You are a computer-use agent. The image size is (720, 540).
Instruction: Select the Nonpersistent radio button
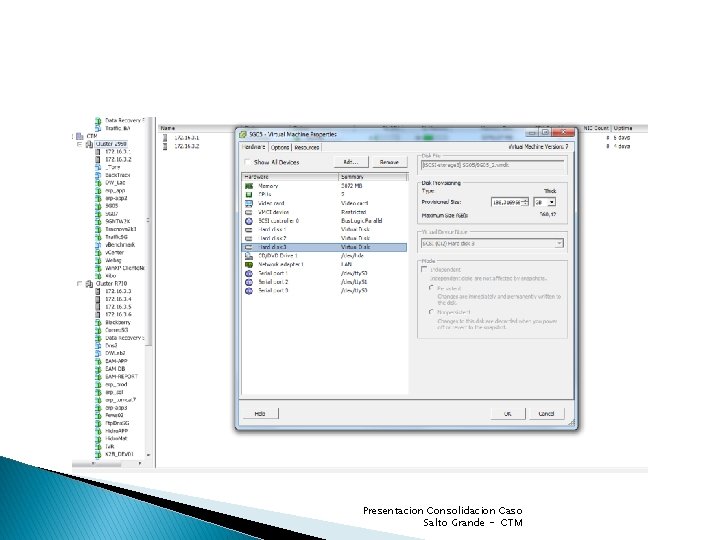tap(431, 312)
